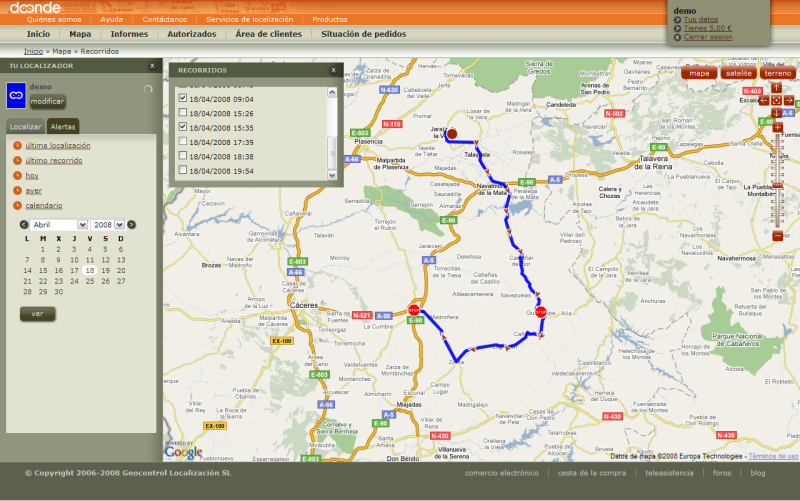This screenshot has width=800, height=501.
Task: Open the Área de clientes menu
Action: (x=268, y=34)
